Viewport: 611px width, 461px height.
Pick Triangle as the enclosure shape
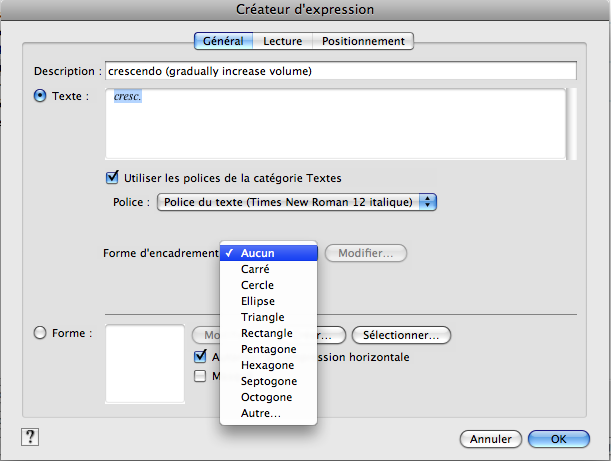pos(262,317)
